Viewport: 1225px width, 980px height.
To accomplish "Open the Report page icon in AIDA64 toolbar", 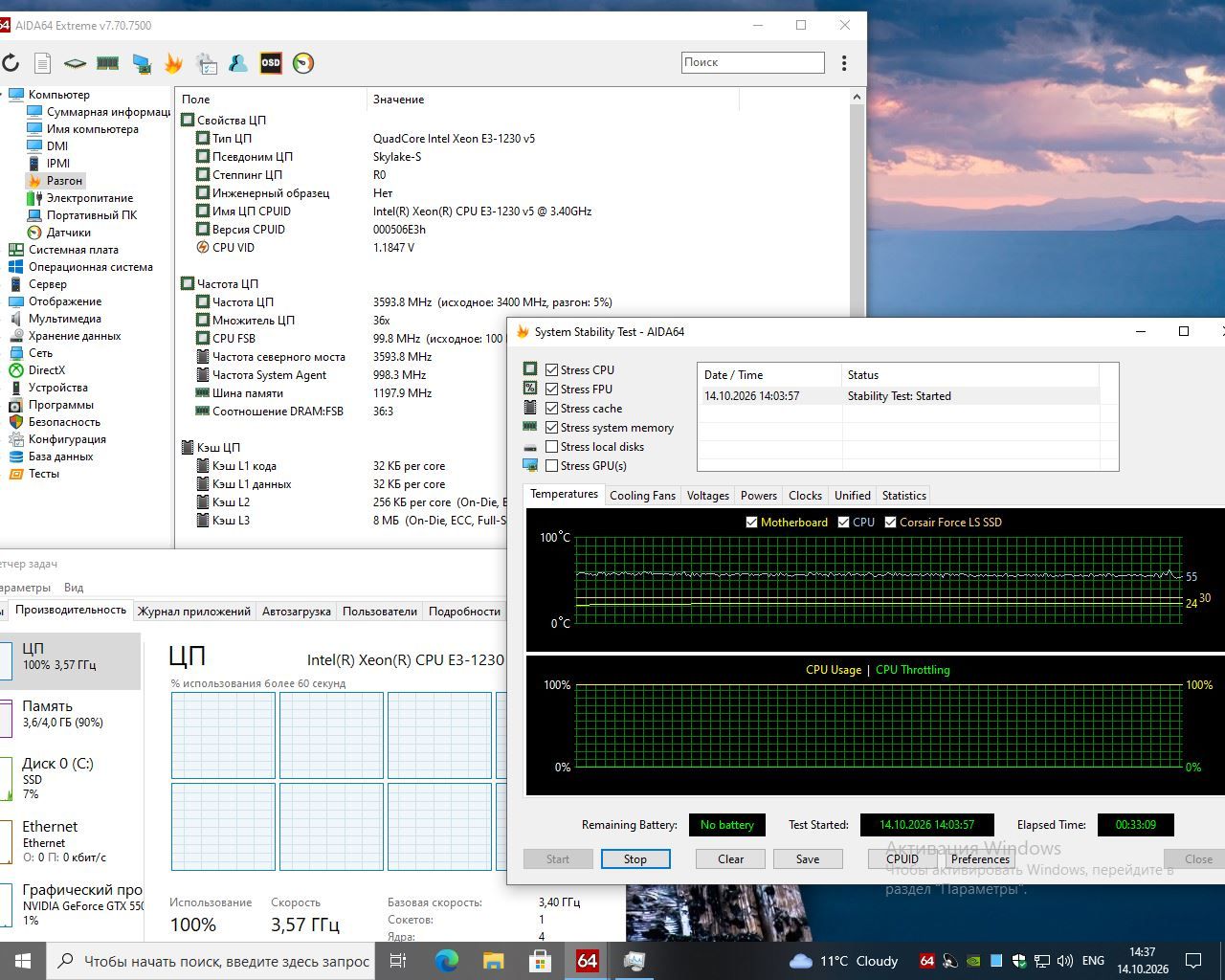I will pyautogui.click(x=42, y=63).
